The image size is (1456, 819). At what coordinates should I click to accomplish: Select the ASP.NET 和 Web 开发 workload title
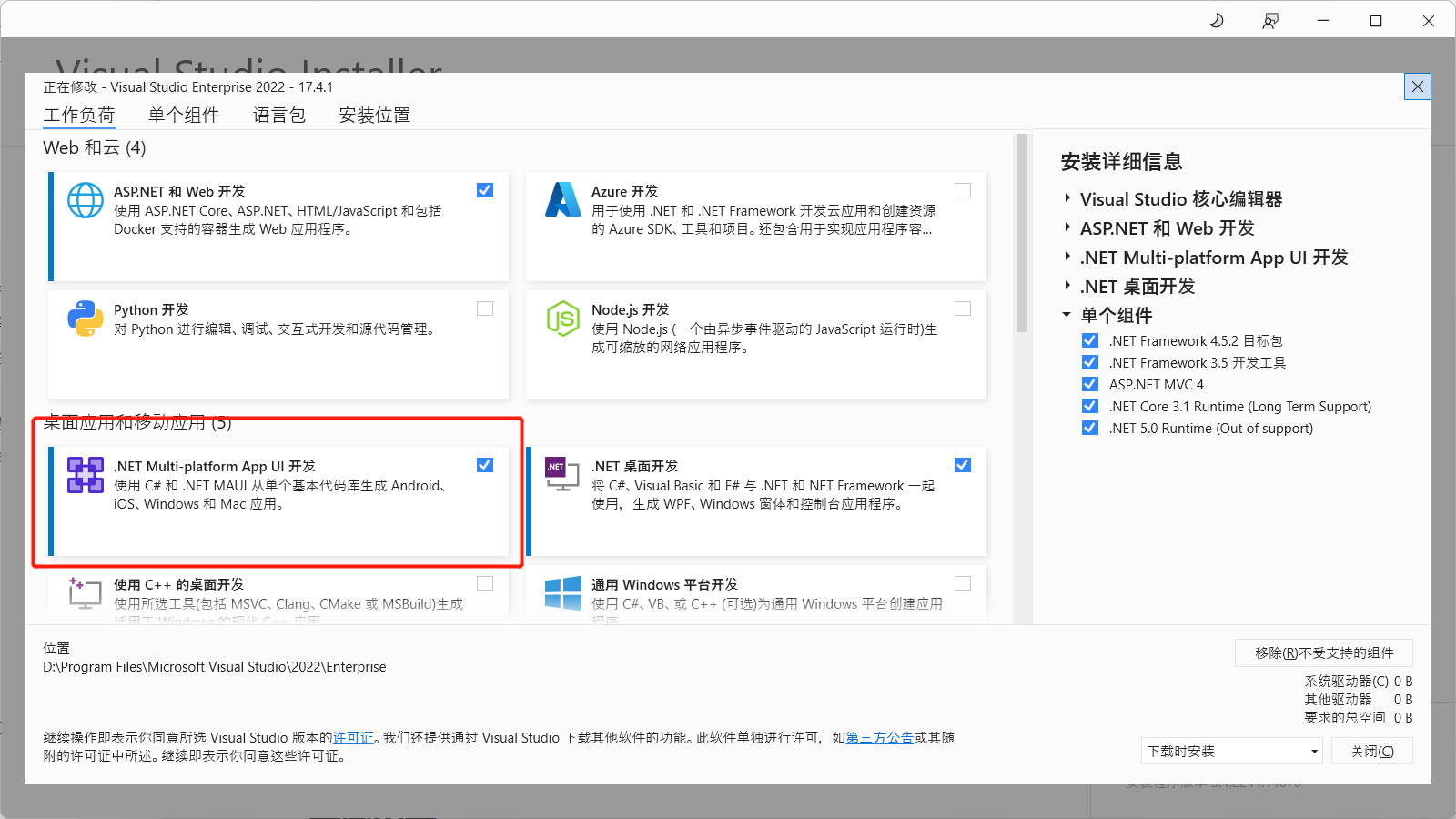179,191
